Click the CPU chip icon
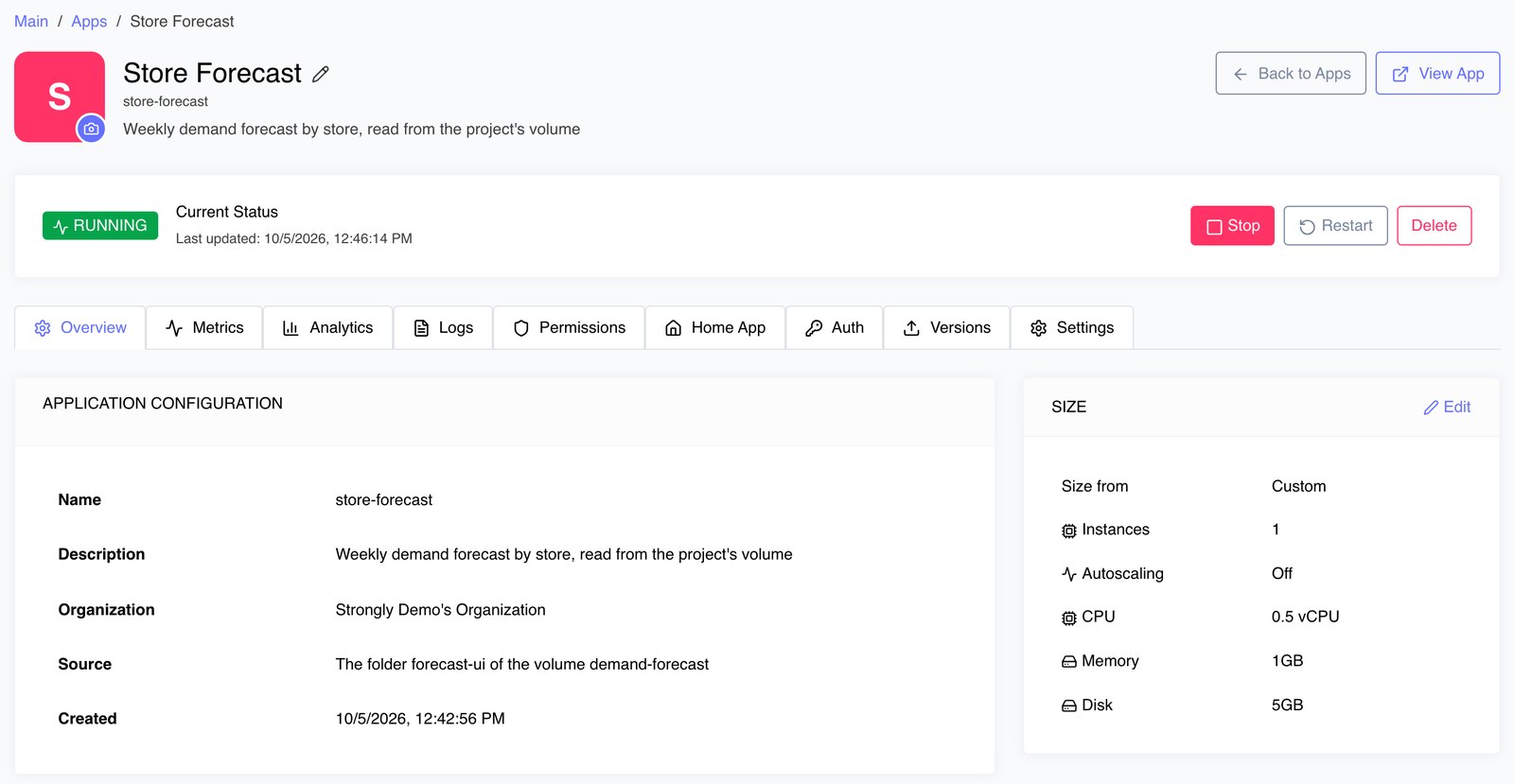 click(x=1069, y=618)
